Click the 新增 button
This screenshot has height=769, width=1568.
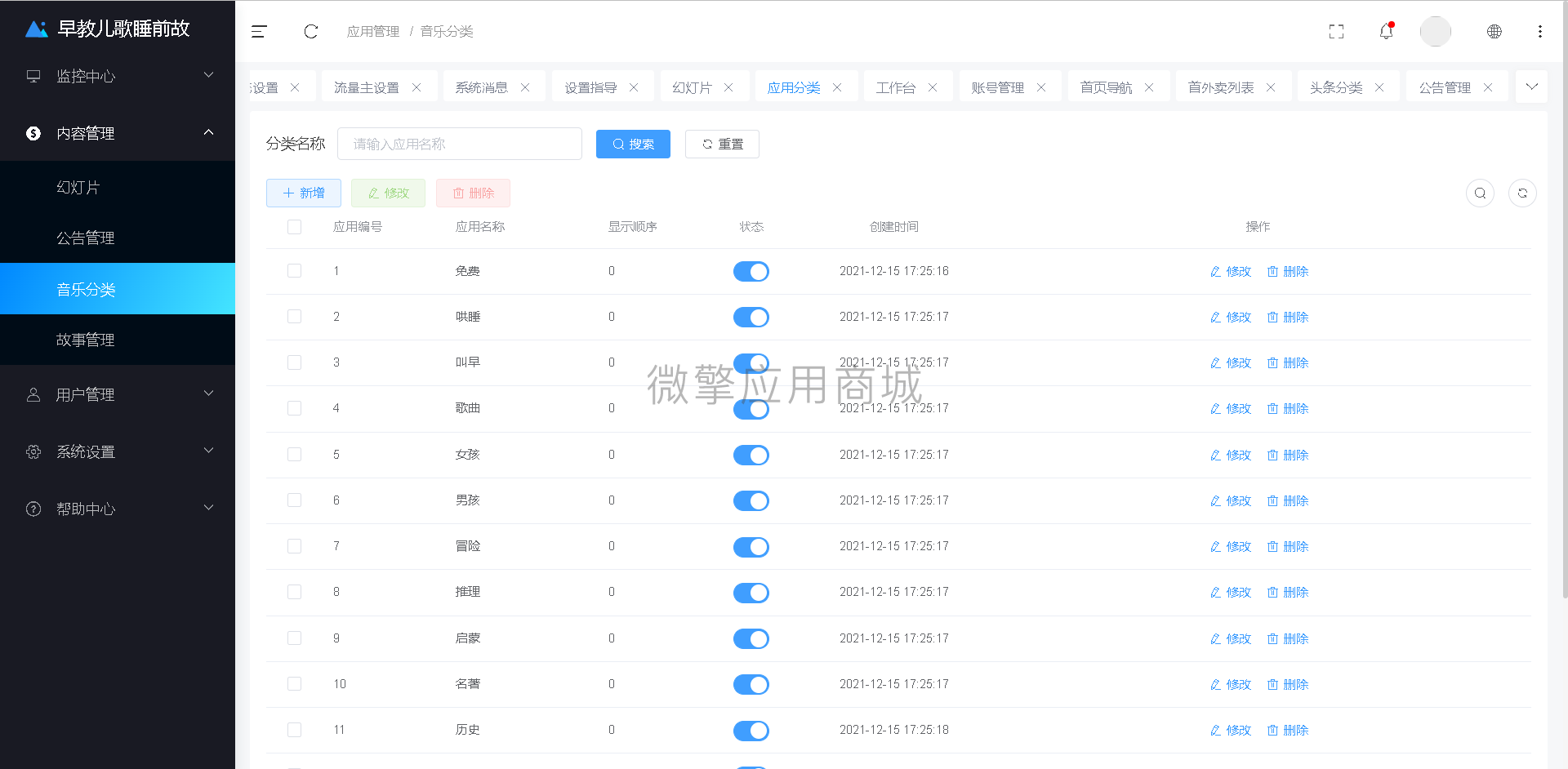click(304, 193)
